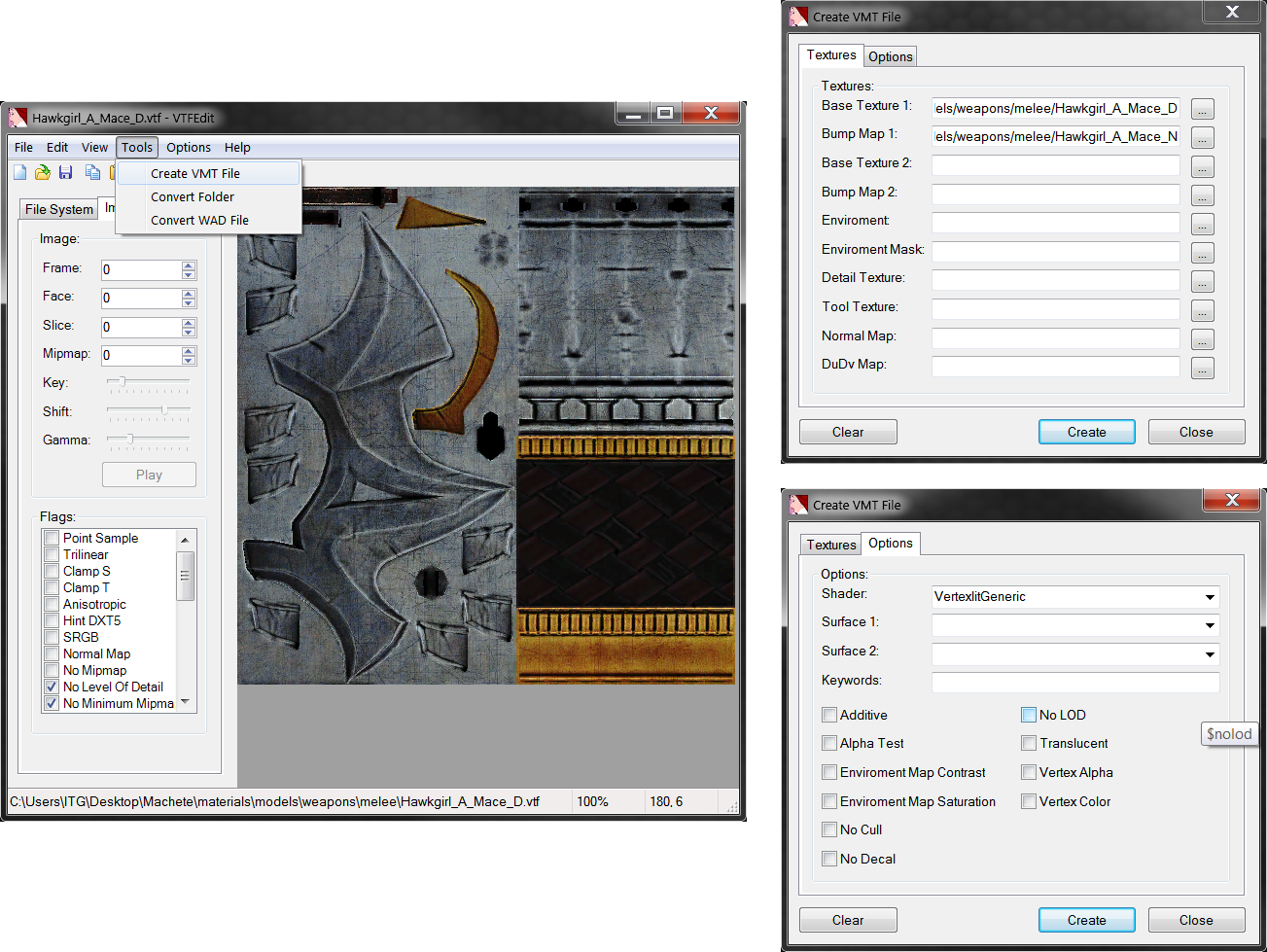
Task: Click the Enviroment texture input field
Action: (1056, 223)
